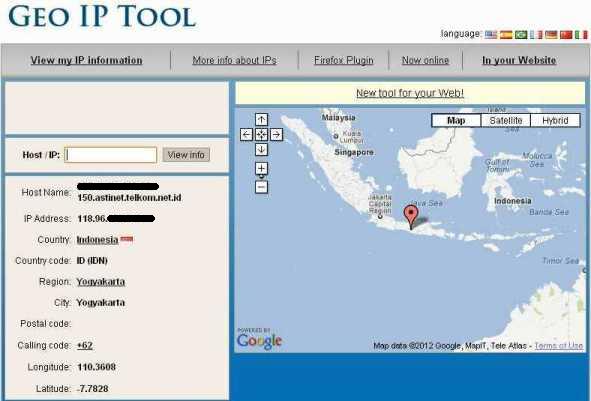Open the Google logo on the map
The image size is (591, 401).
pyautogui.click(x=259, y=341)
